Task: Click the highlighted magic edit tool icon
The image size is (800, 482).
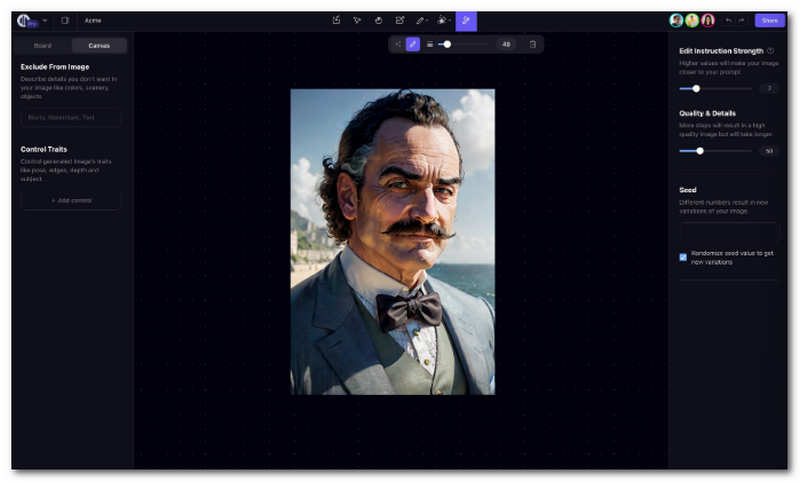Action: tap(466, 20)
